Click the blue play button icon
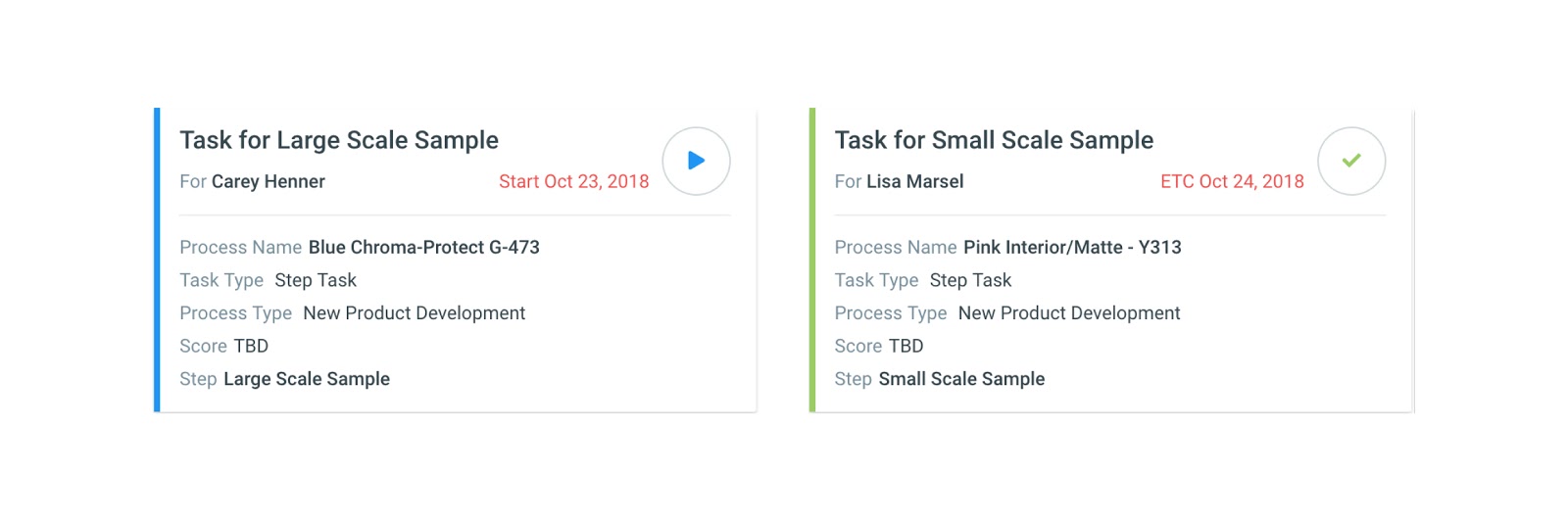This screenshot has height=521, width=1568. 696,161
